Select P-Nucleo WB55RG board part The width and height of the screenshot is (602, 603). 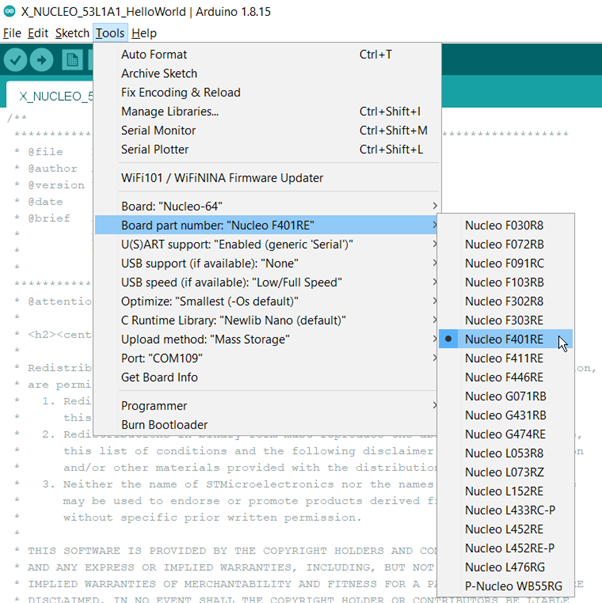(505, 586)
